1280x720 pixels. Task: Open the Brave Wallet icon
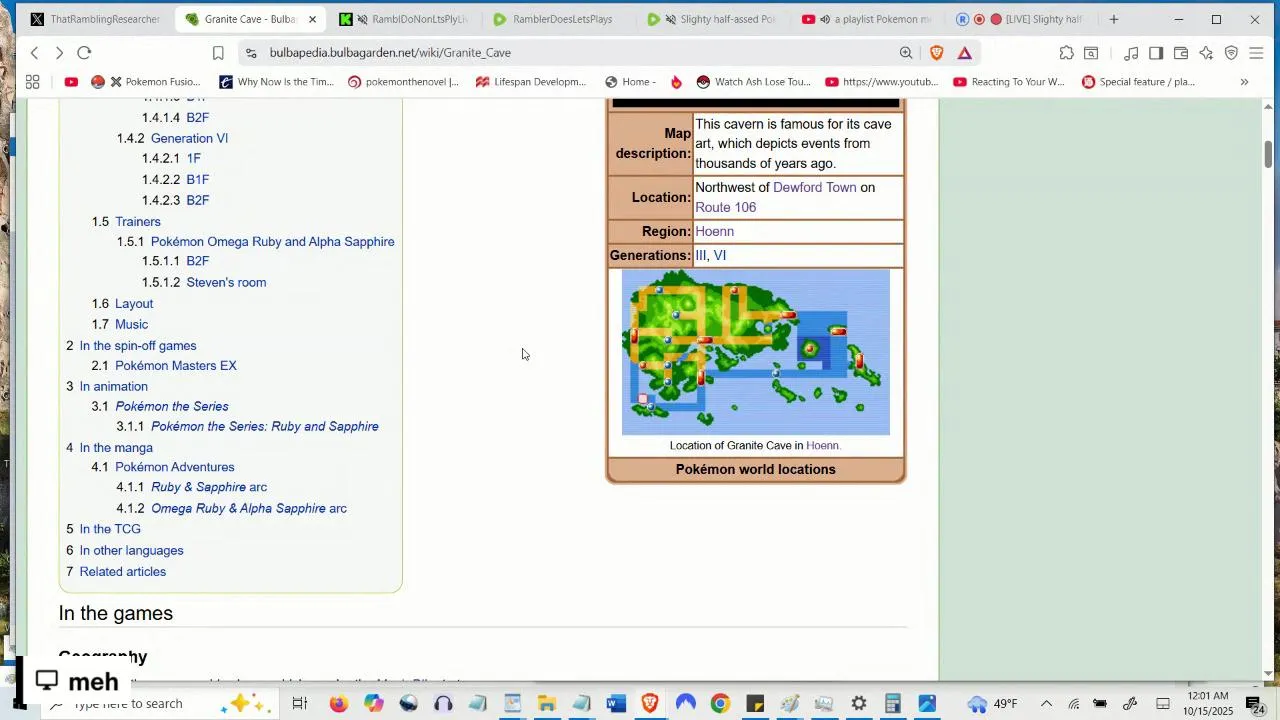click(1181, 53)
